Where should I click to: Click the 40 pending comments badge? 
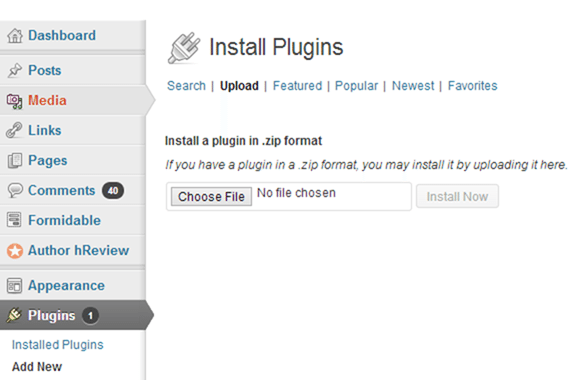[113, 191]
